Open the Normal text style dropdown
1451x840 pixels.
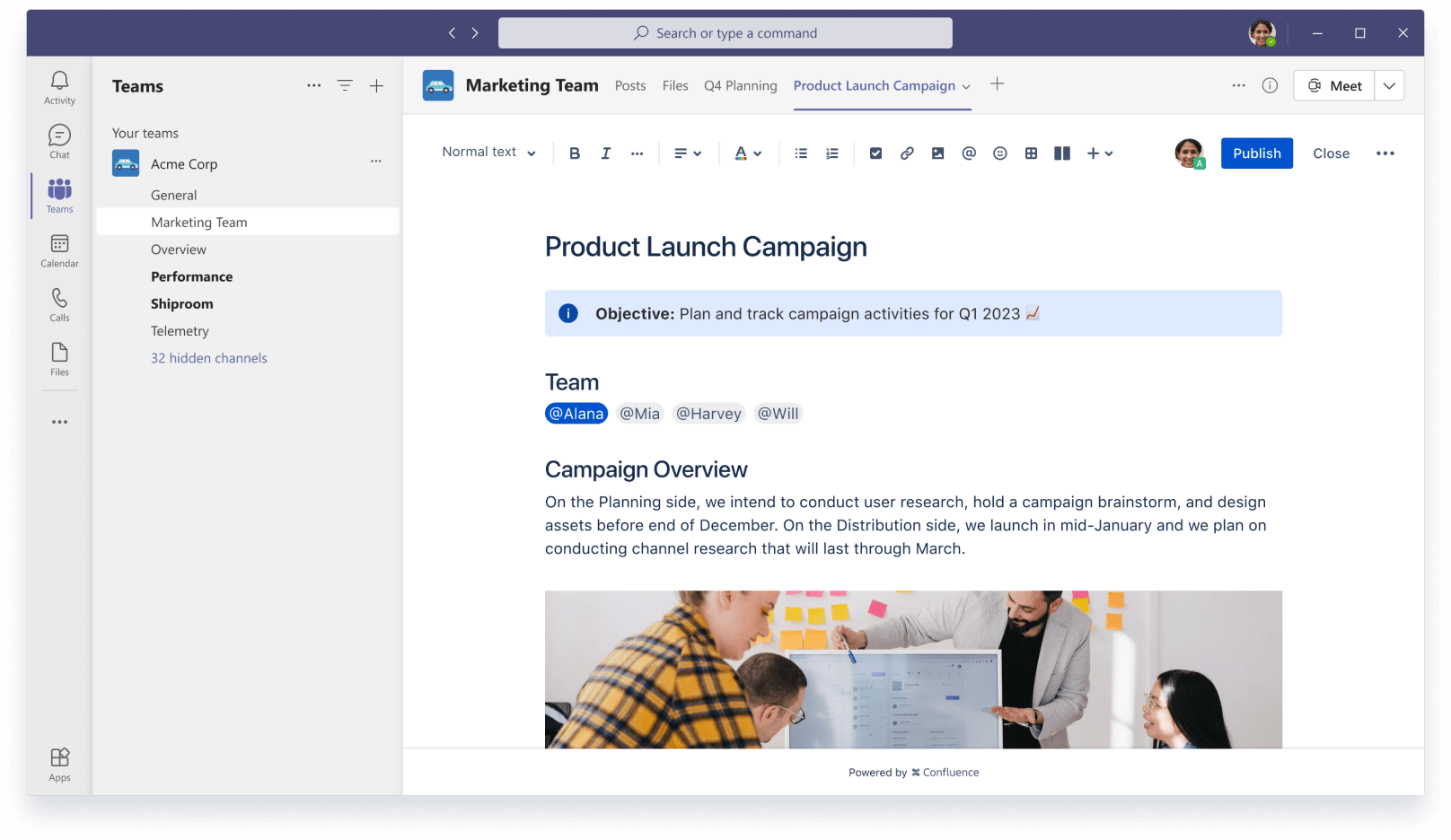[488, 152]
